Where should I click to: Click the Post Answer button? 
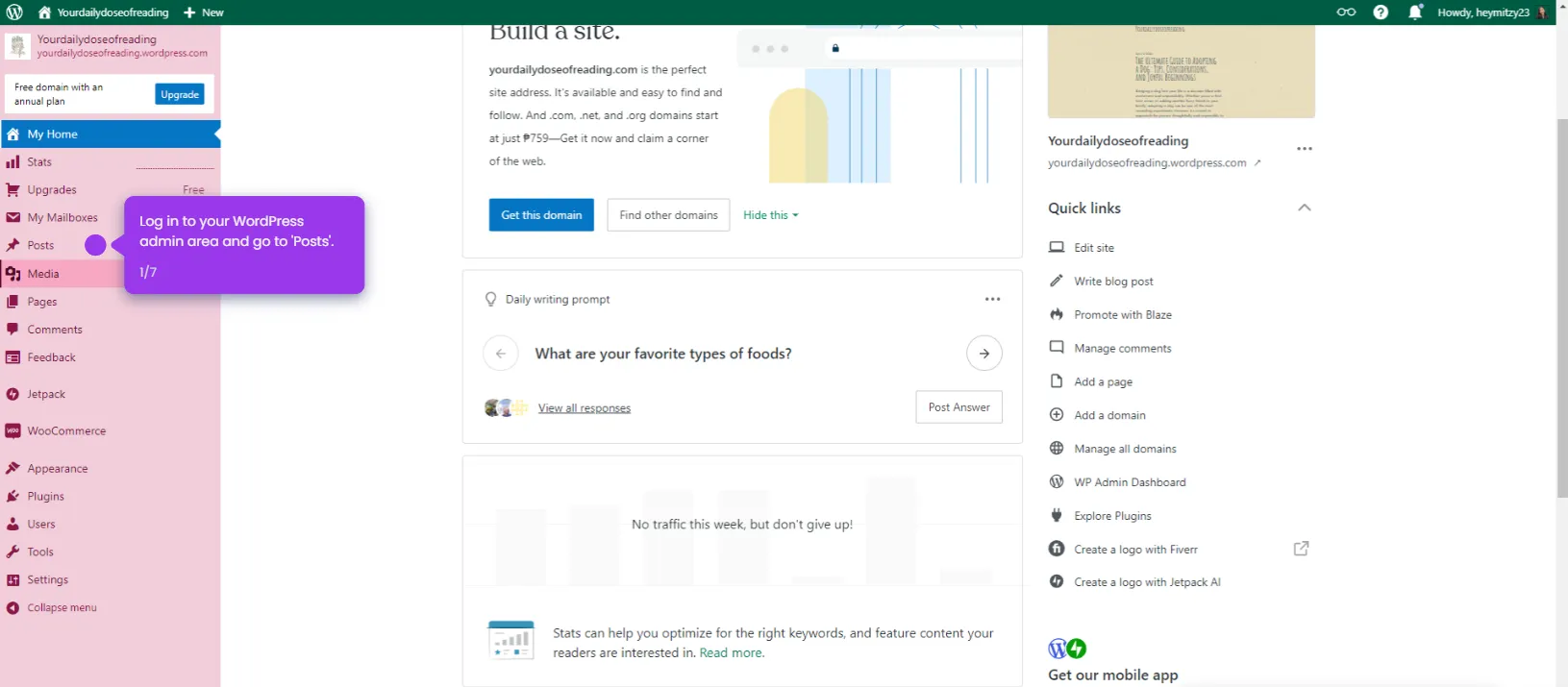click(959, 407)
